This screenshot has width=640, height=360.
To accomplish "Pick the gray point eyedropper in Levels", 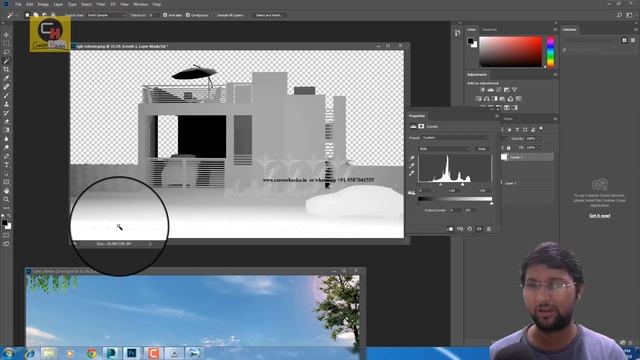I will pos(412,165).
